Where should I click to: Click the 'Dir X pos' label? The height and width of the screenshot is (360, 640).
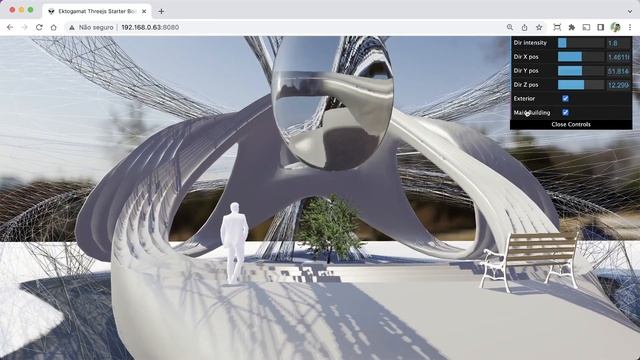coord(526,57)
